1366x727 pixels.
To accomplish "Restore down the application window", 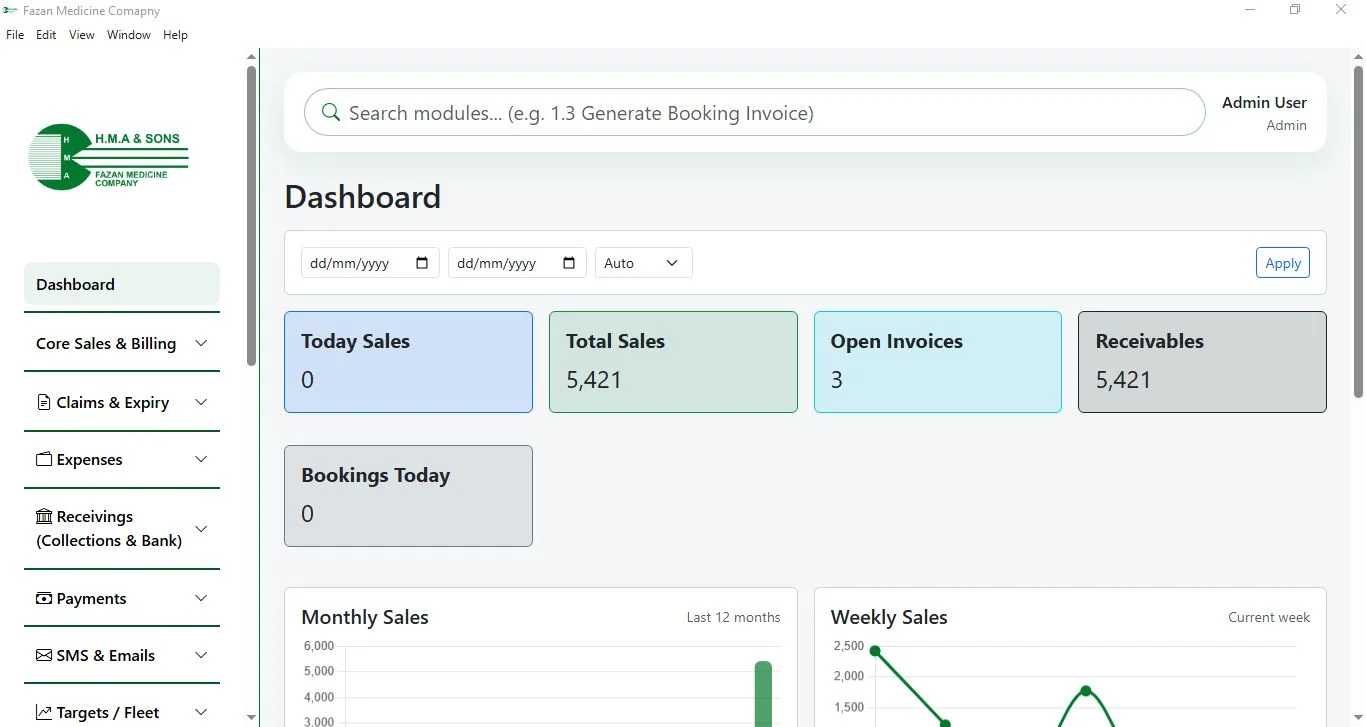I will (1295, 10).
